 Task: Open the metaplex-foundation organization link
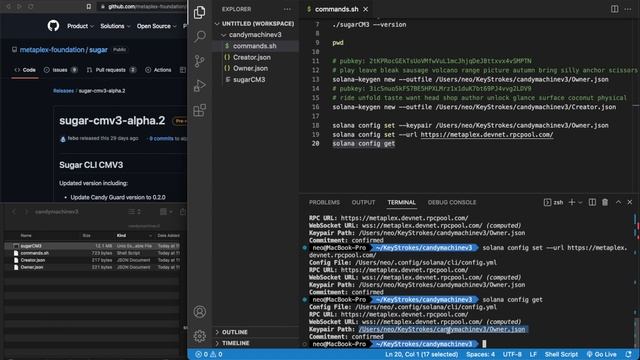pos(52,50)
